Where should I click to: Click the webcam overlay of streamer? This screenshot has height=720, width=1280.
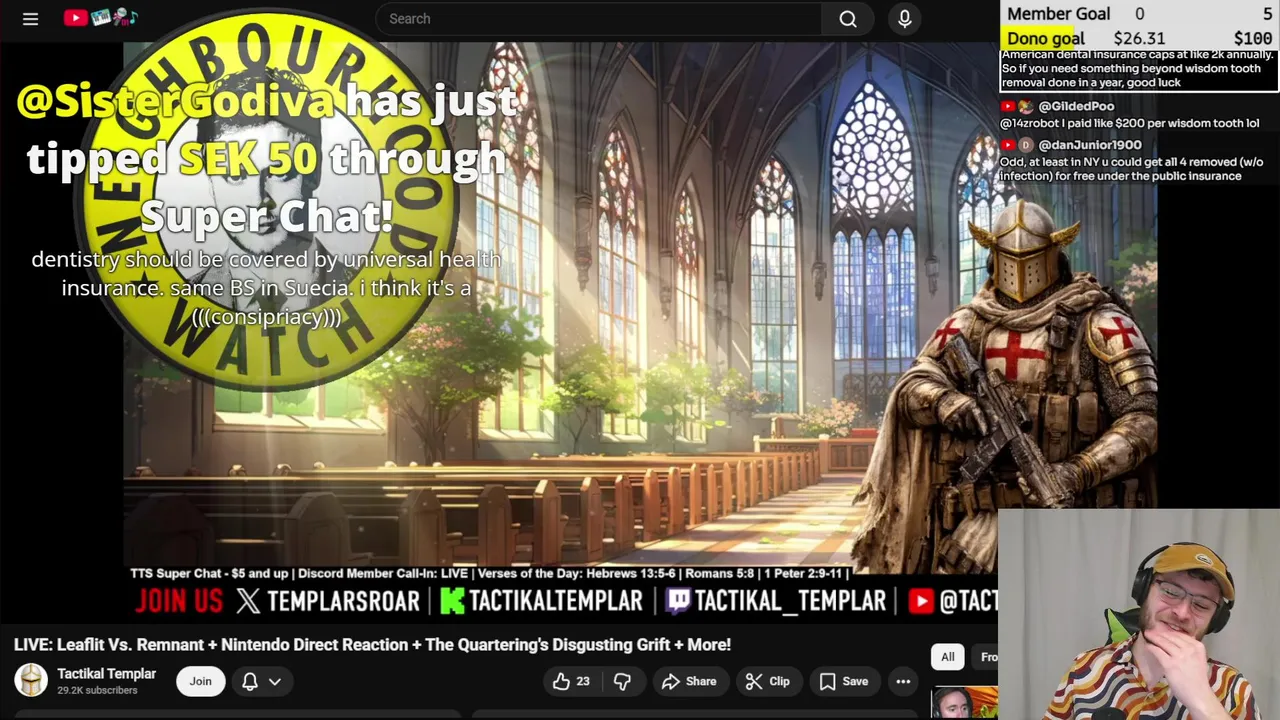coord(1139,615)
